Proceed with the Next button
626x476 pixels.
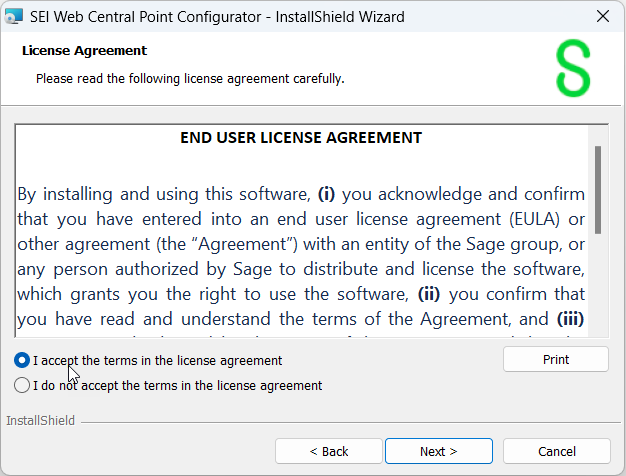coord(438,451)
